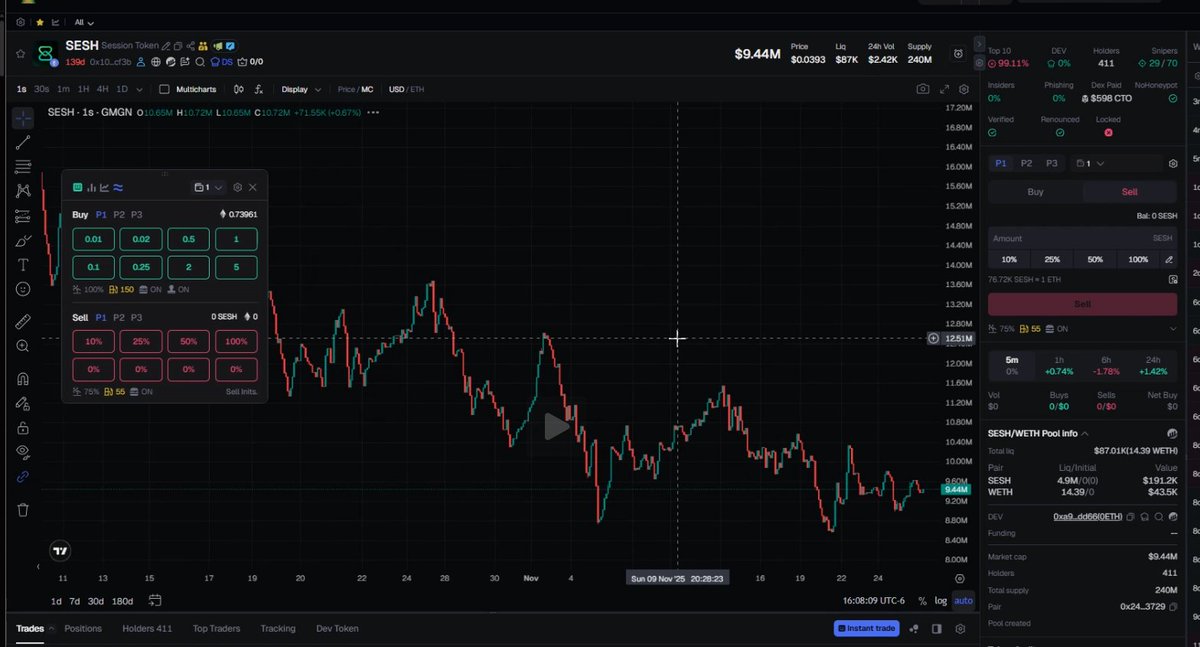Open wallet selector in floating panel

[x=209, y=187]
